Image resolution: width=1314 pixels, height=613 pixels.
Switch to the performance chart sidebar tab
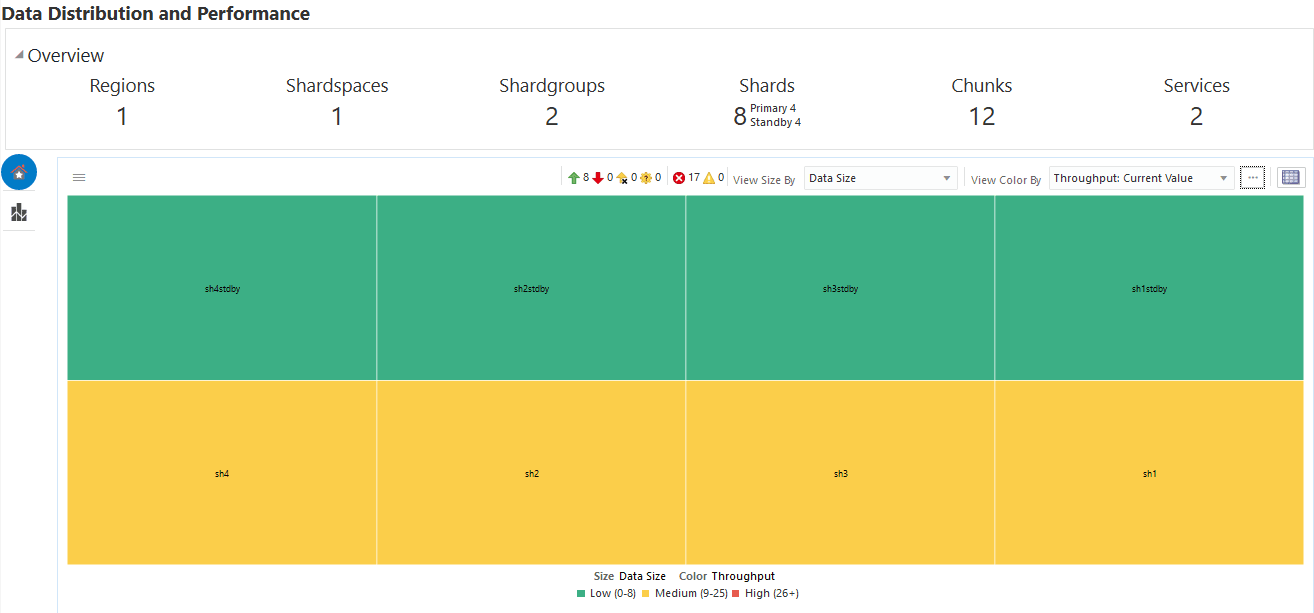19,212
